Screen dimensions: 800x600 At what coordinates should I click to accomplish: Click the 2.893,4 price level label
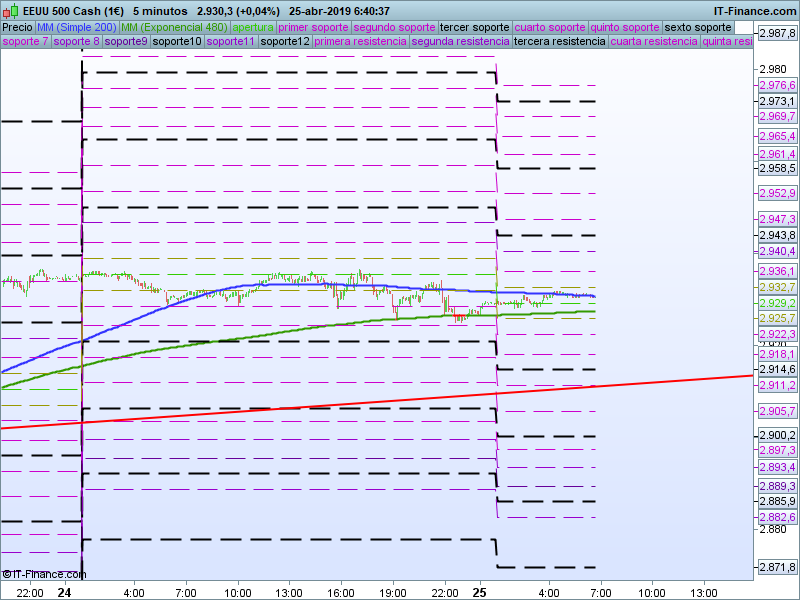tap(777, 467)
